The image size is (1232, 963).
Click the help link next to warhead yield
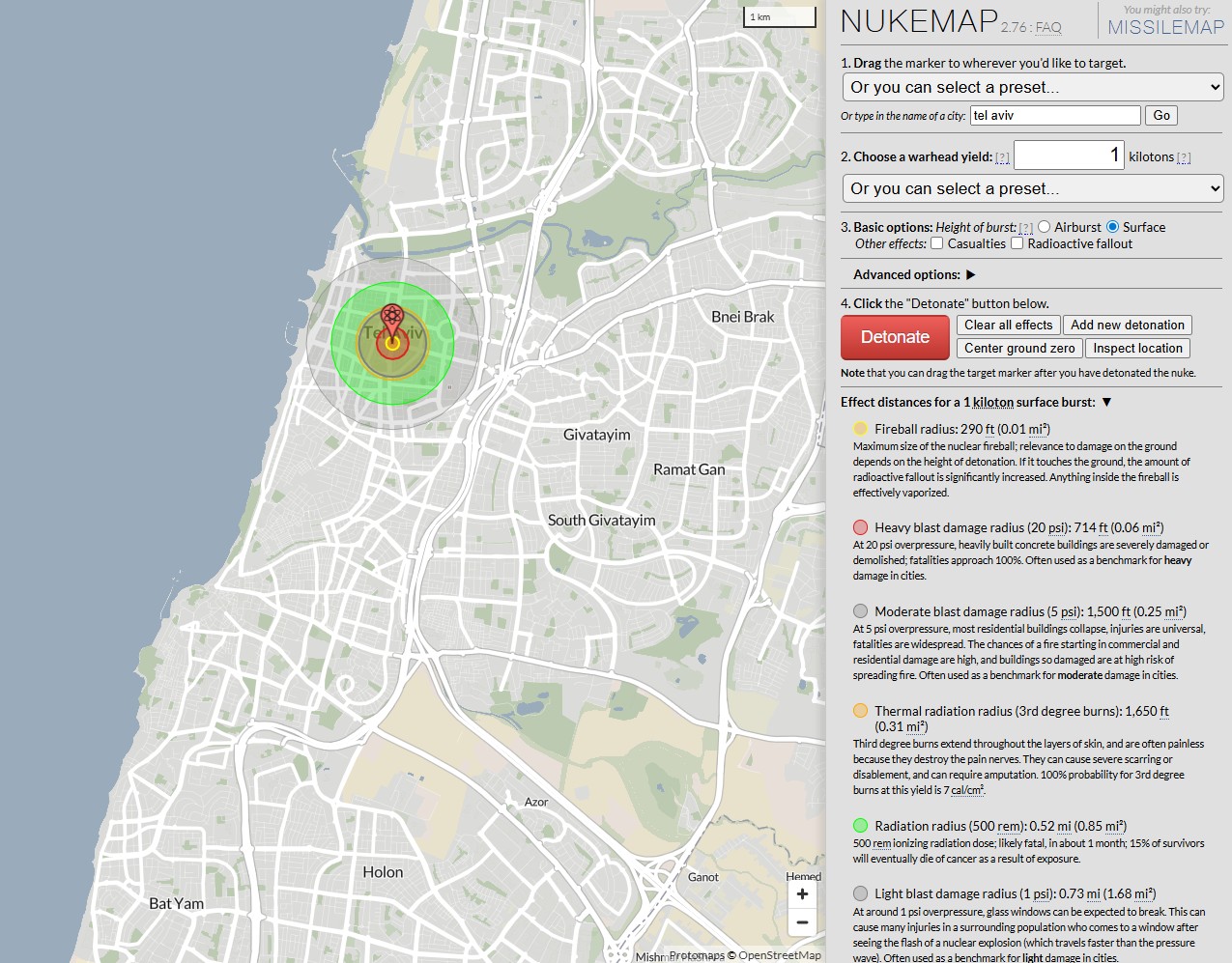click(x=1002, y=157)
